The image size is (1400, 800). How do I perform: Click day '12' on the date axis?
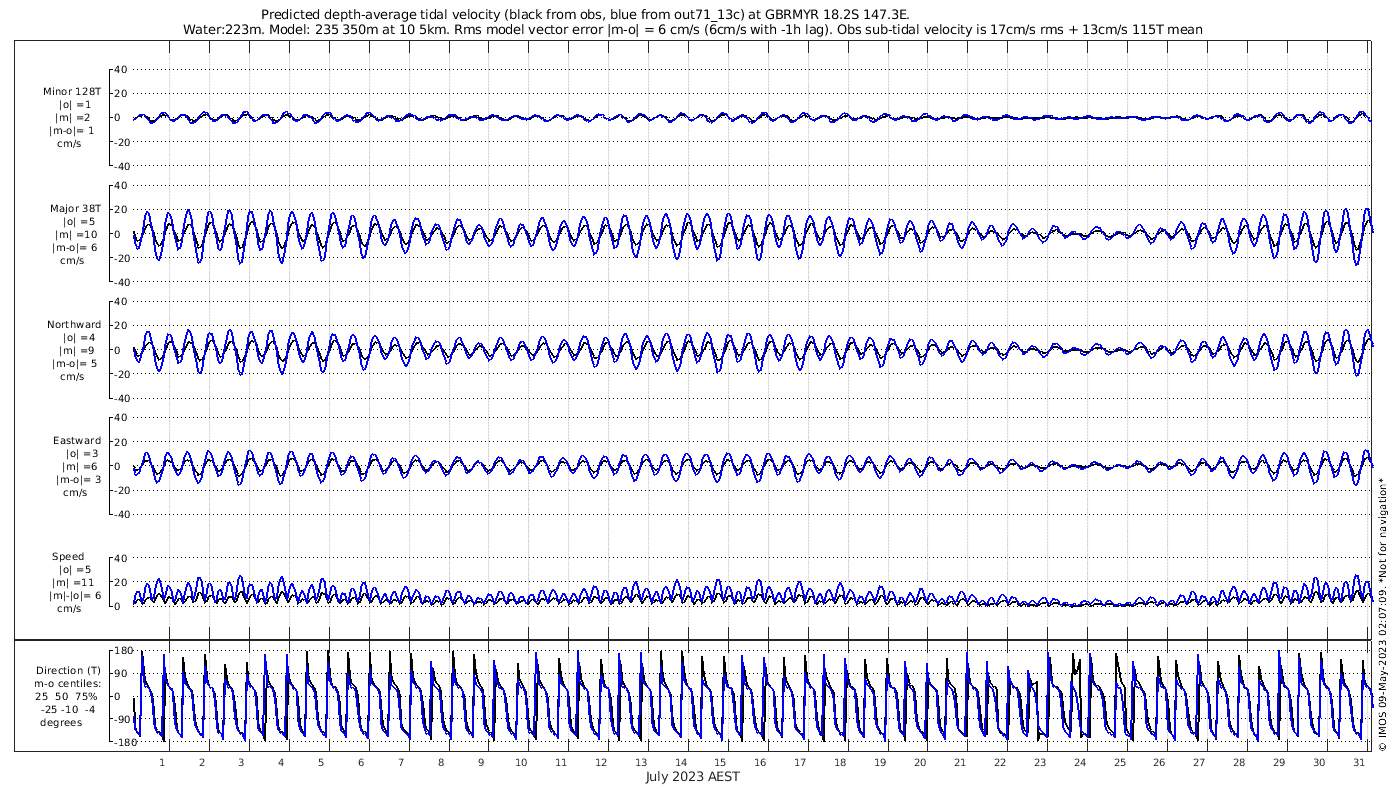point(600,762)
